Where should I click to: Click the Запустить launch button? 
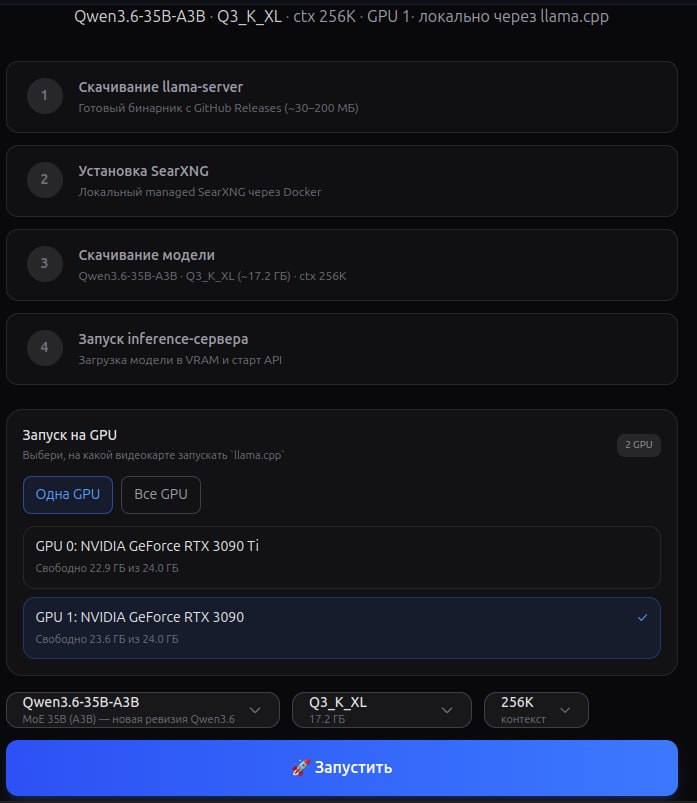pyautogui.click(x=342, y=768)
